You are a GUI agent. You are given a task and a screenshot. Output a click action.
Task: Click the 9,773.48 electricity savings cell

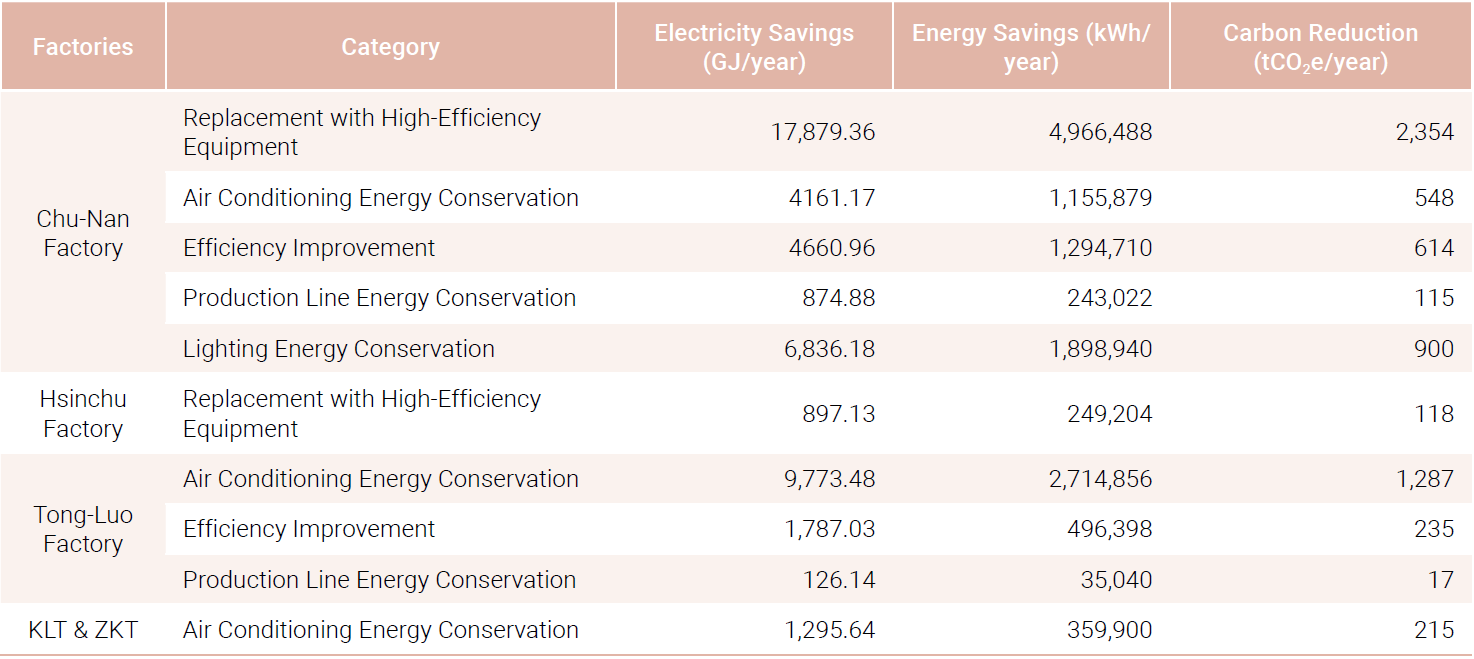pyautogui.click(x=830, y=479)
